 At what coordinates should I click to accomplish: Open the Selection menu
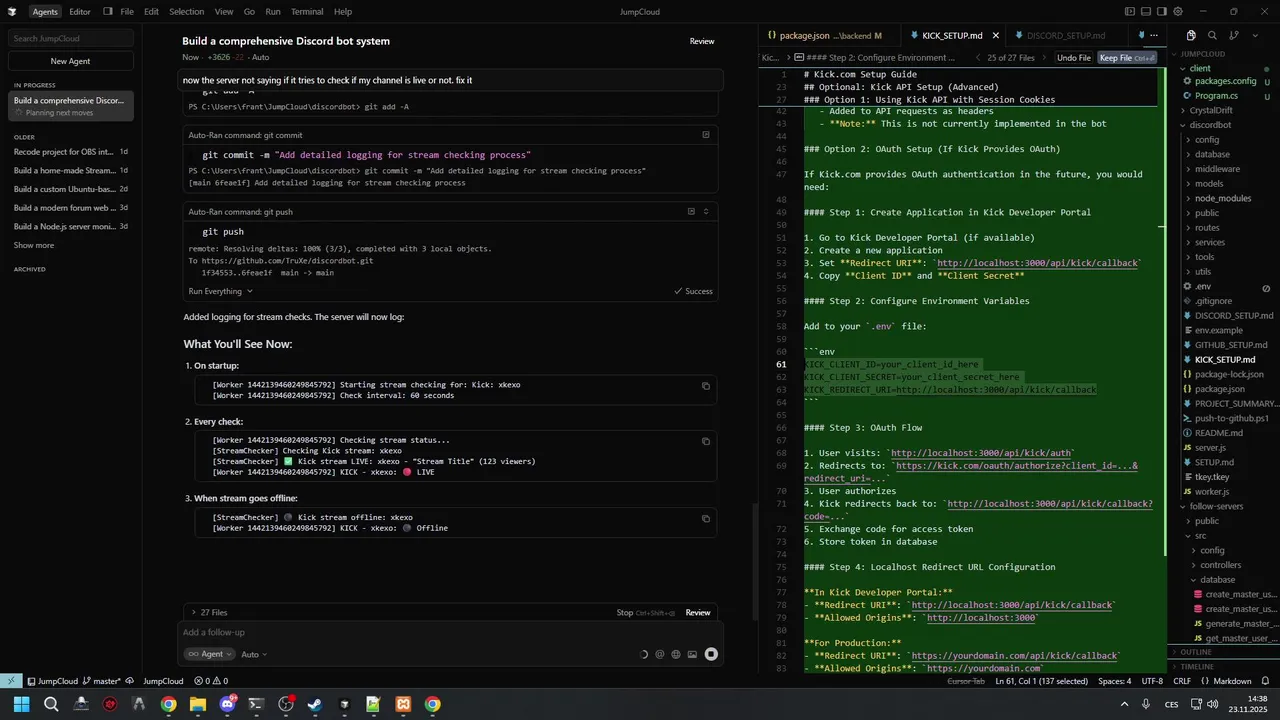[186, 11]
